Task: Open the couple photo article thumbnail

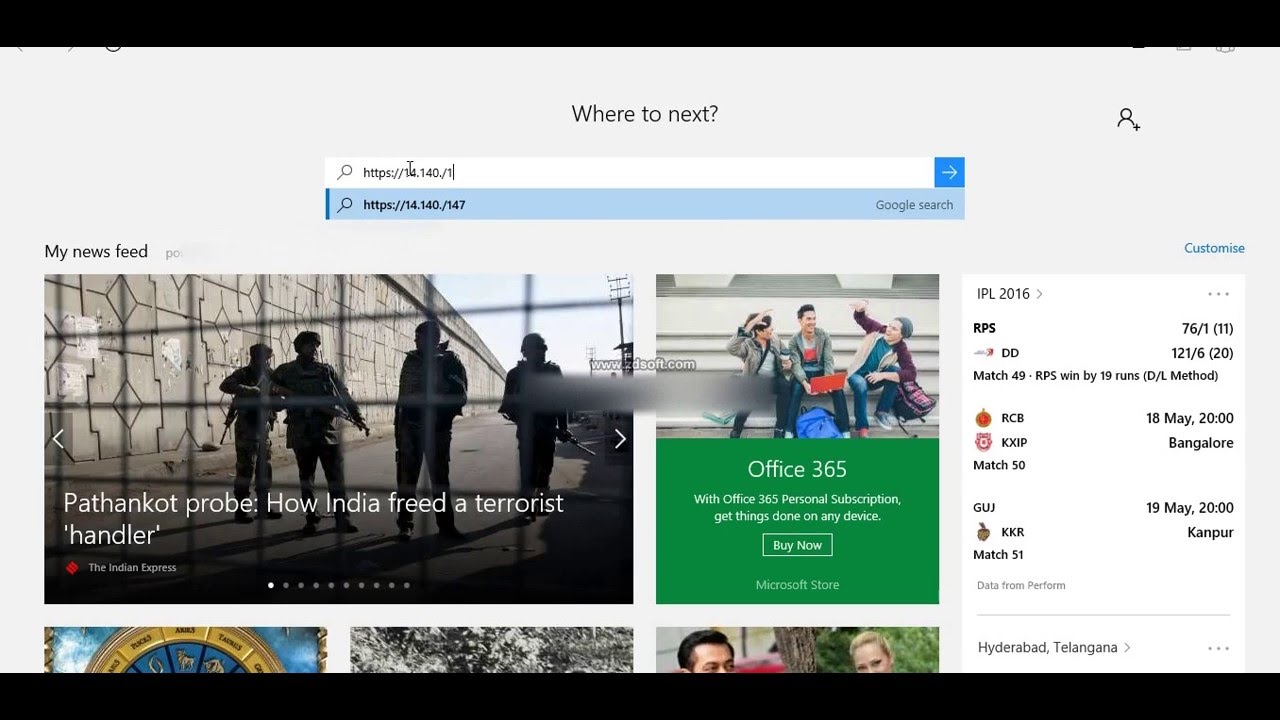Action: point(797,650)
